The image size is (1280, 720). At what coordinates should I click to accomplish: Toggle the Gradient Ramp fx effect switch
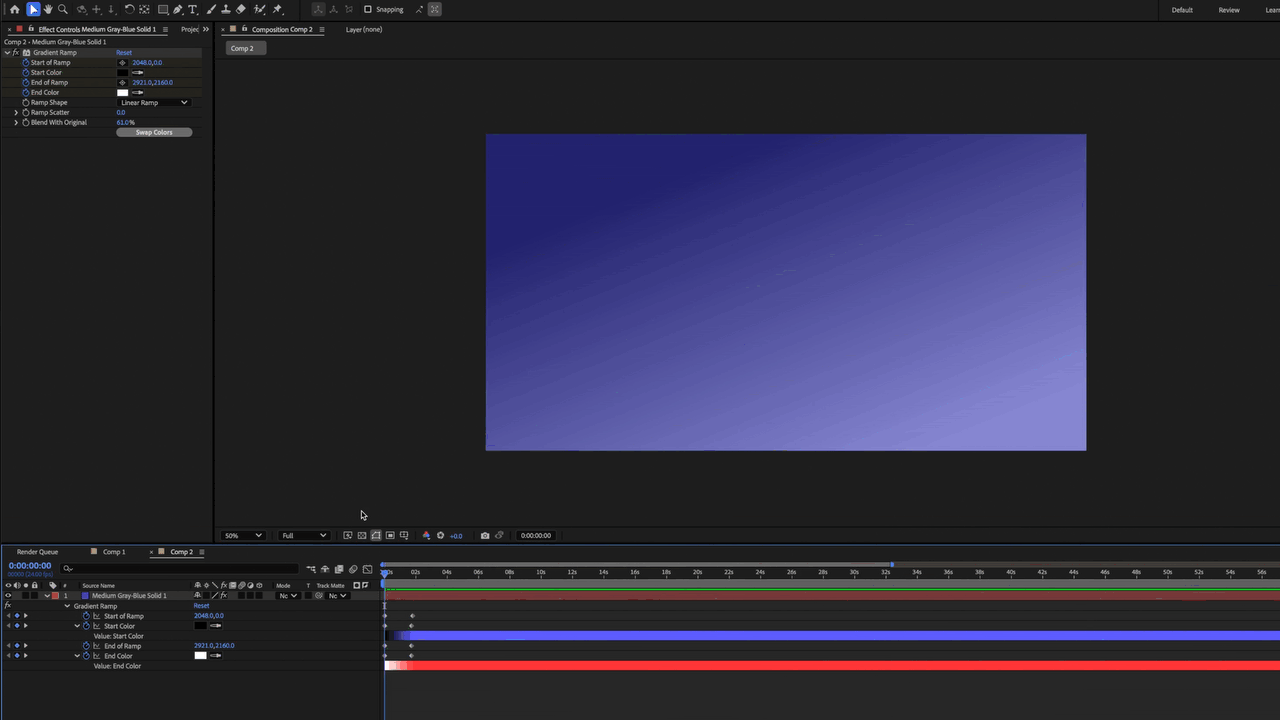[x=15, y=52]
